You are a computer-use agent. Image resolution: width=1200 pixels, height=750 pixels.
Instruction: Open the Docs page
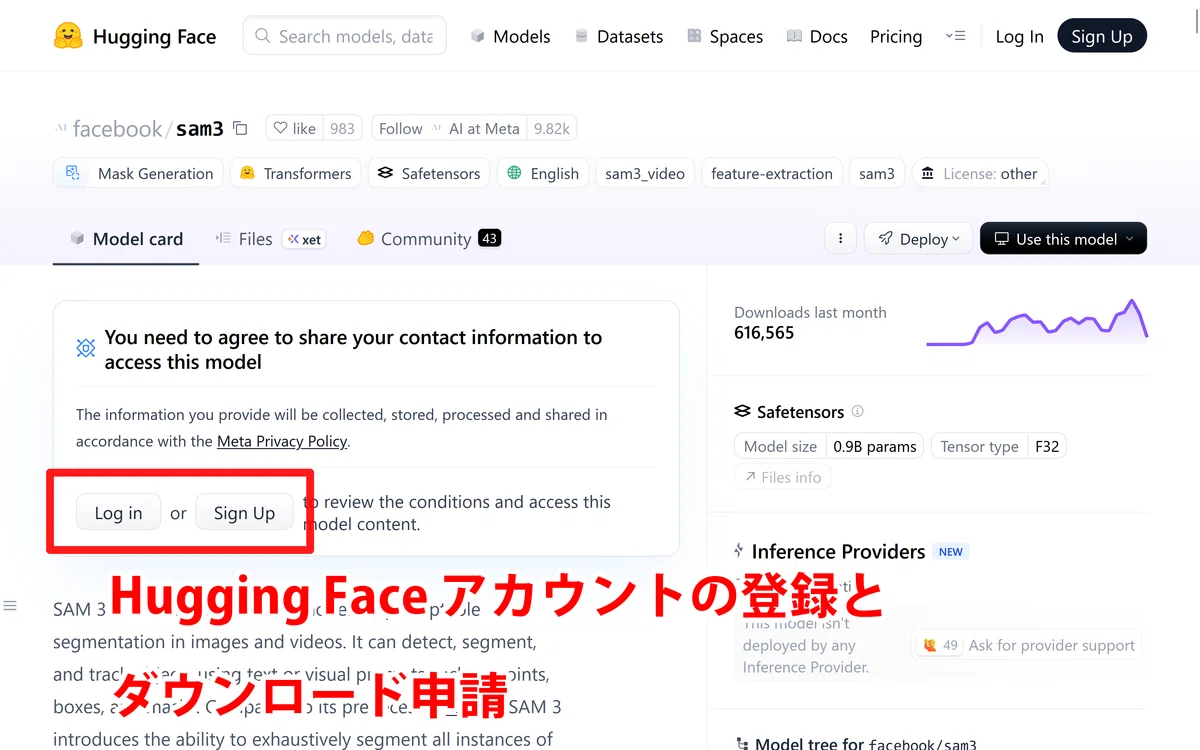817,36
